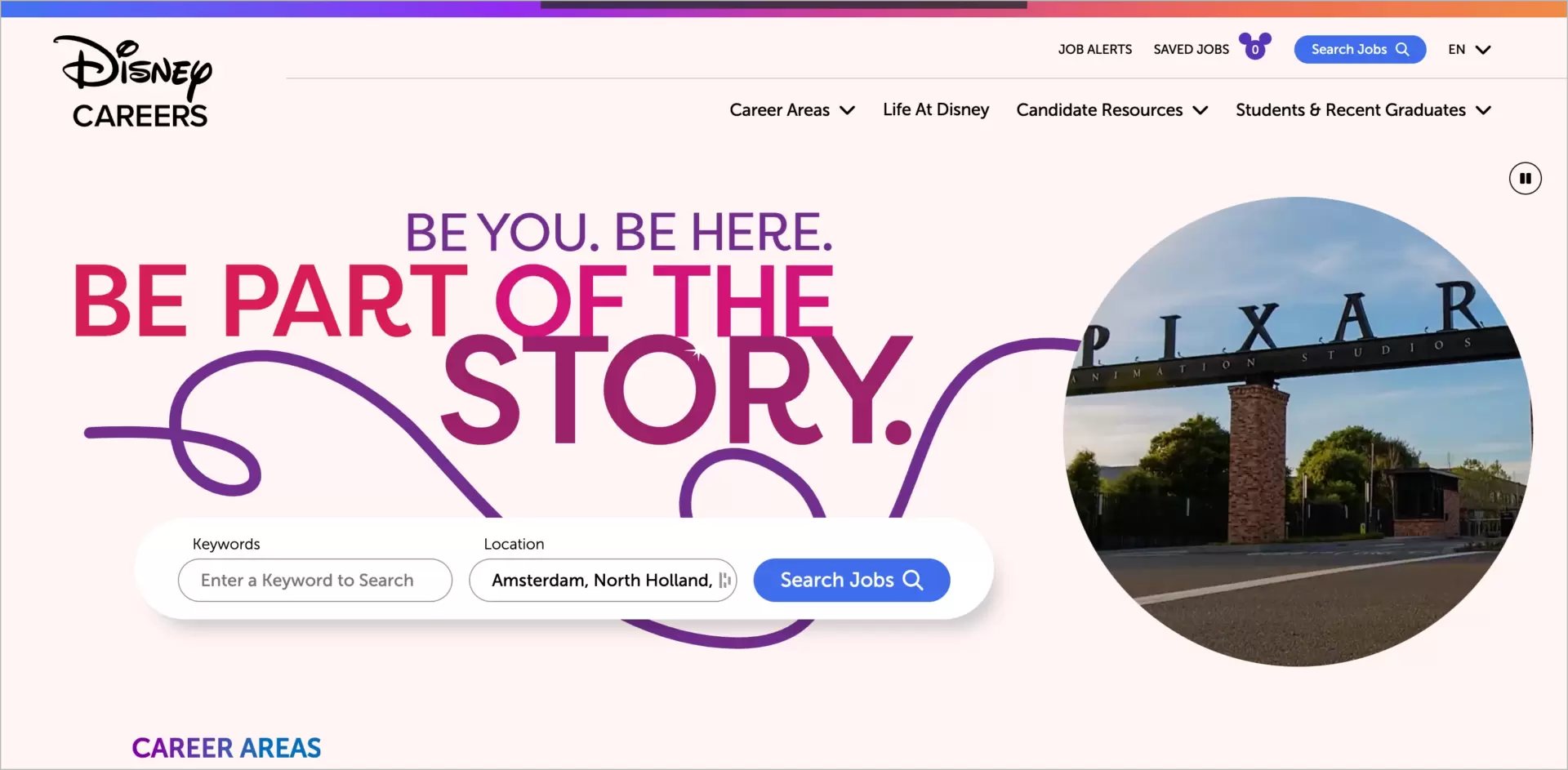Expand the Career Areas menu chevron

(x=847, y=110)
